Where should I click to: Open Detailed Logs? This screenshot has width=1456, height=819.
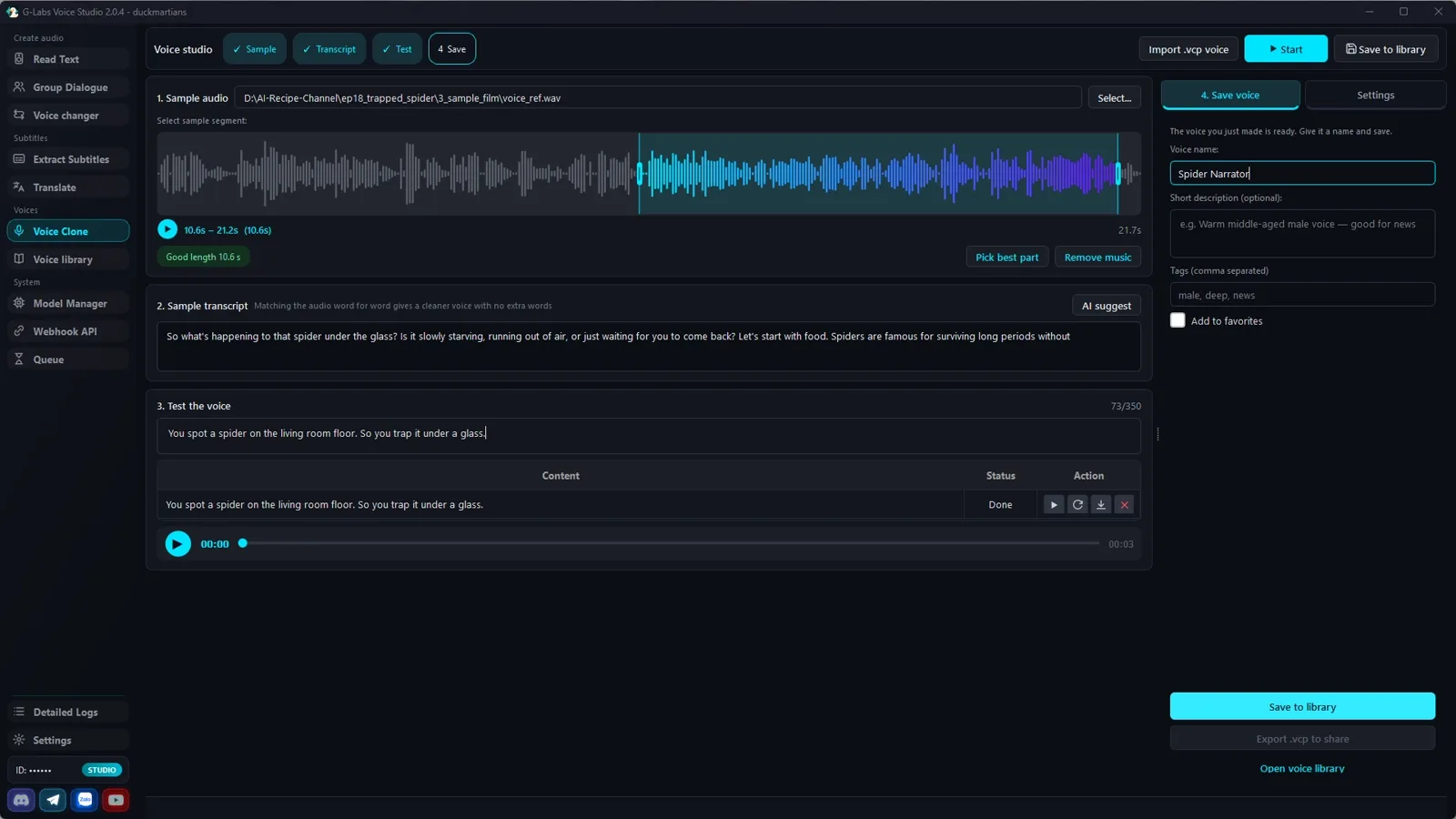click(68, 712)
